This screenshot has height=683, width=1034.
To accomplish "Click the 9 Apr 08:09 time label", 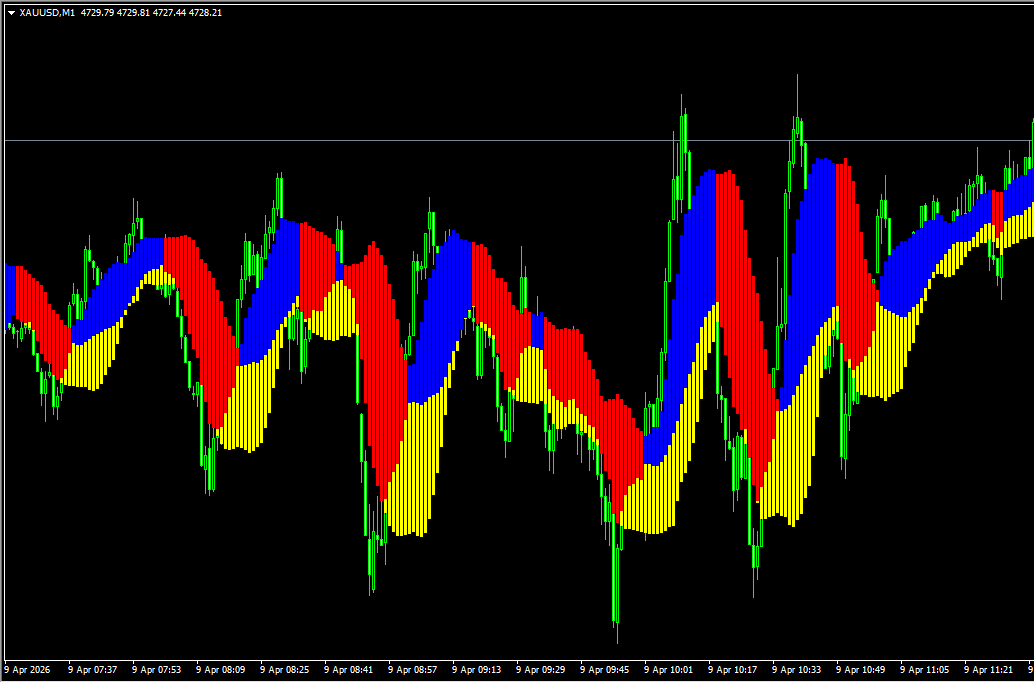I will 221,670.
